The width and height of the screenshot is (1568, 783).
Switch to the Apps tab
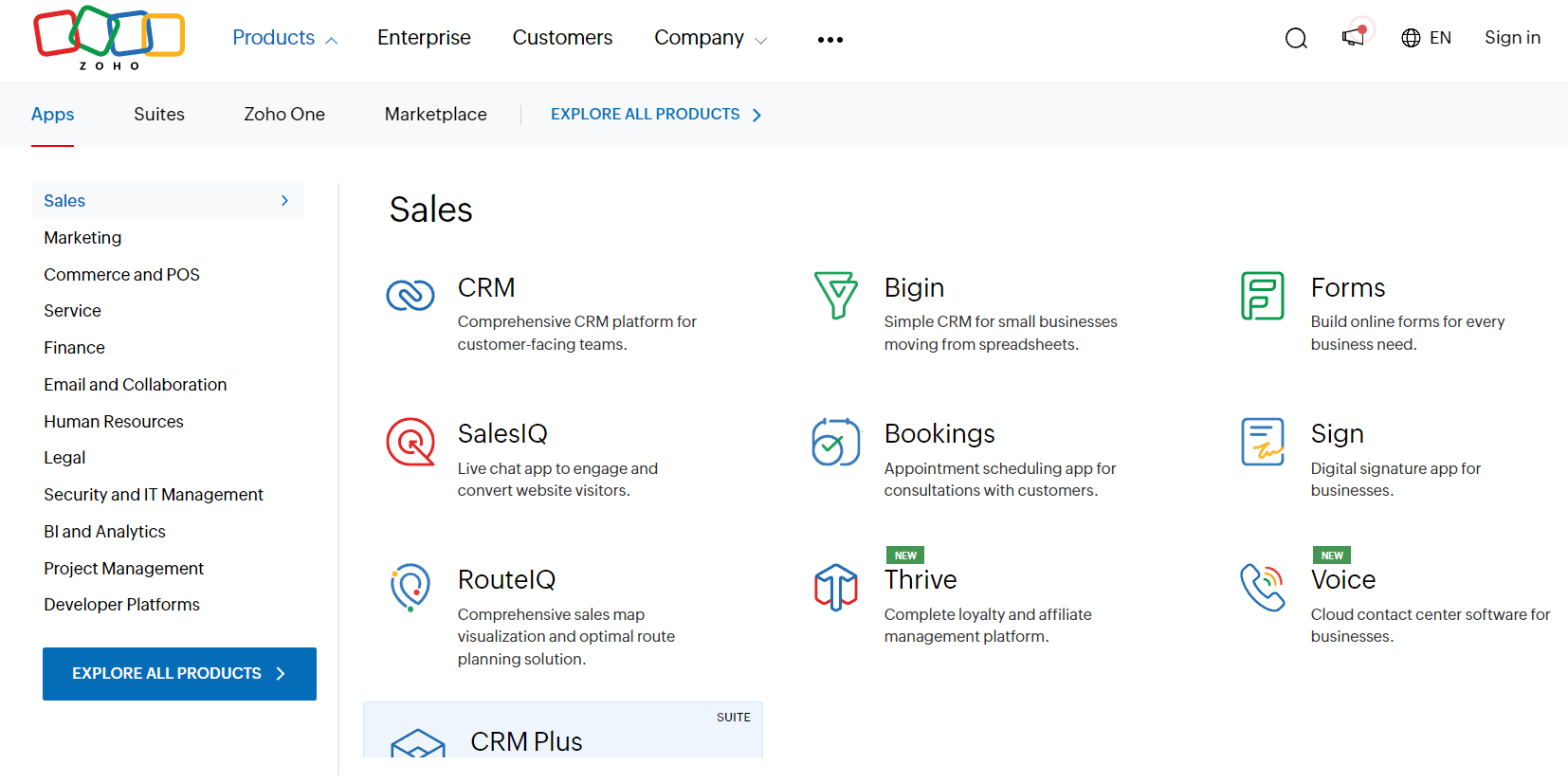coord(52,115)
